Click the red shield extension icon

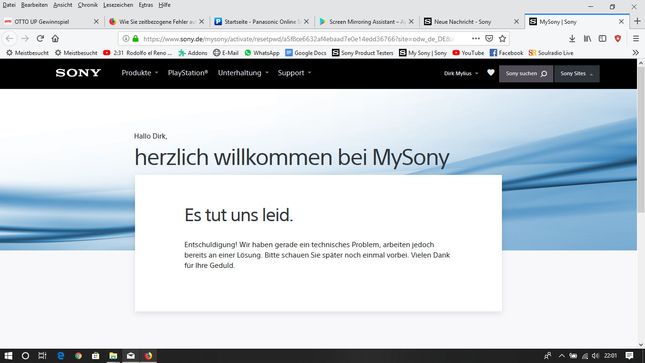[618, 39]
